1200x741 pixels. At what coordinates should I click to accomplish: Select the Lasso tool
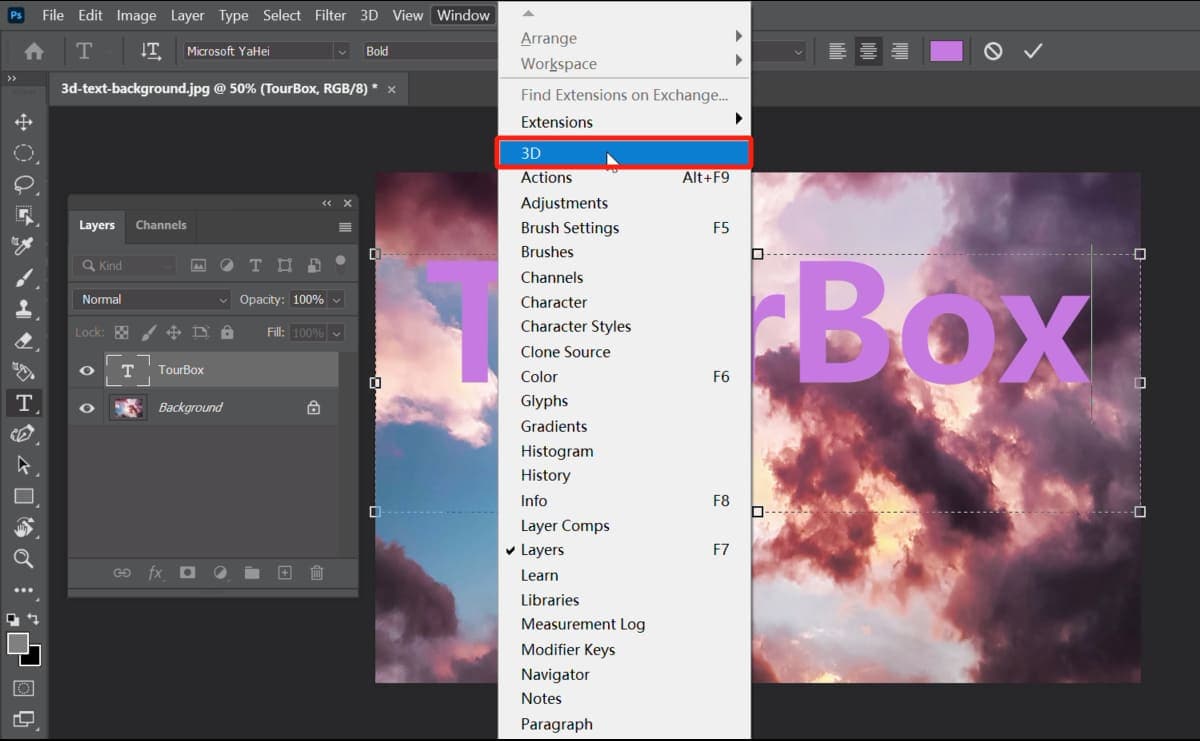point(23,184)
